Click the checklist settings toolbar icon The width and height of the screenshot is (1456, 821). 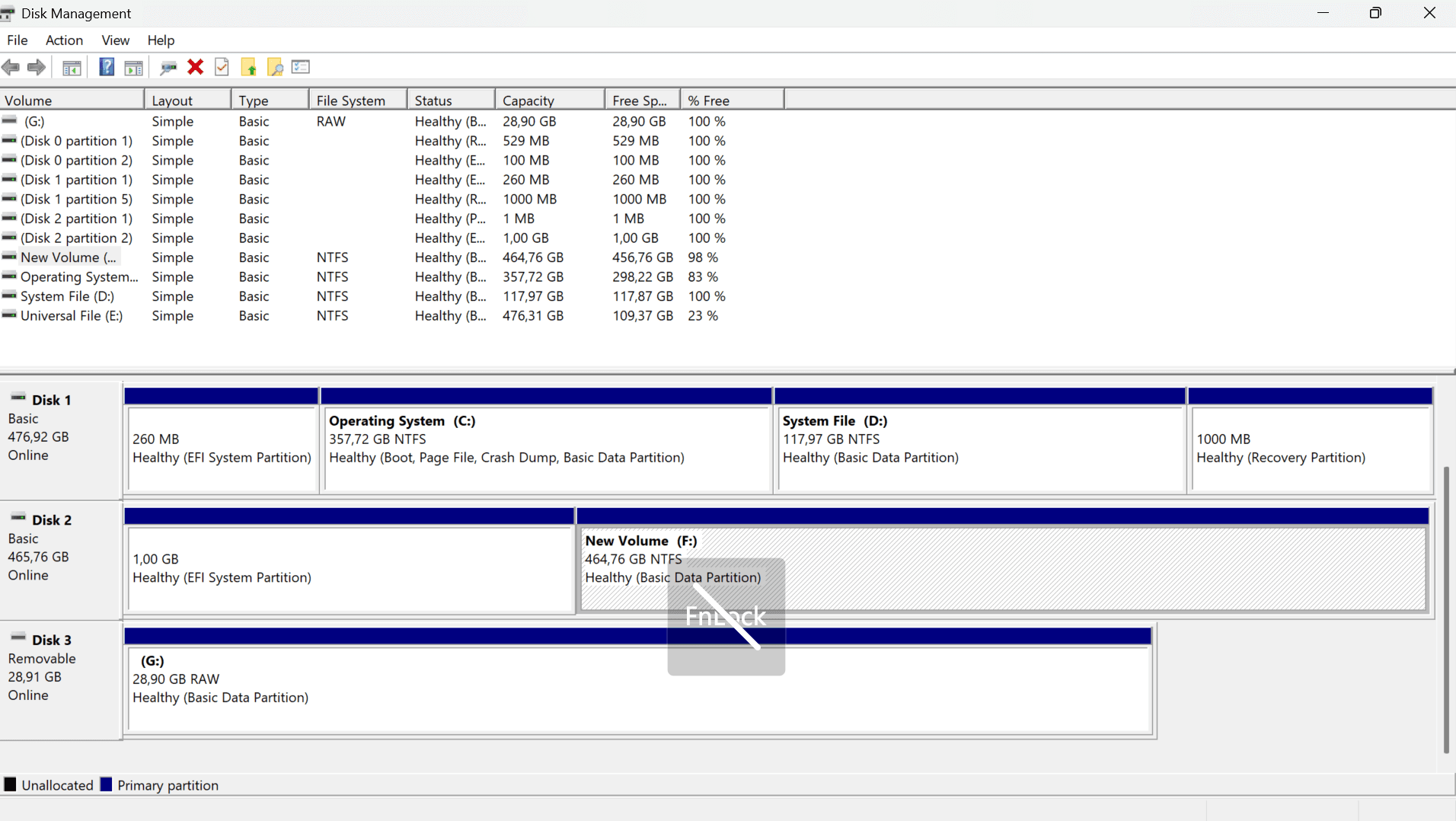pyautogui.click(x=301, y=67)
